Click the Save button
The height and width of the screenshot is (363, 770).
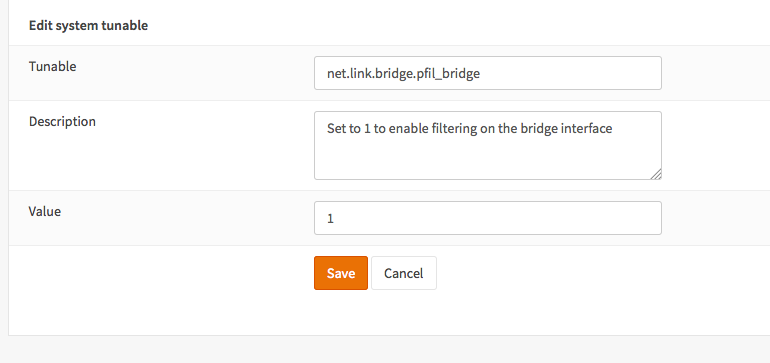(341, 273)
